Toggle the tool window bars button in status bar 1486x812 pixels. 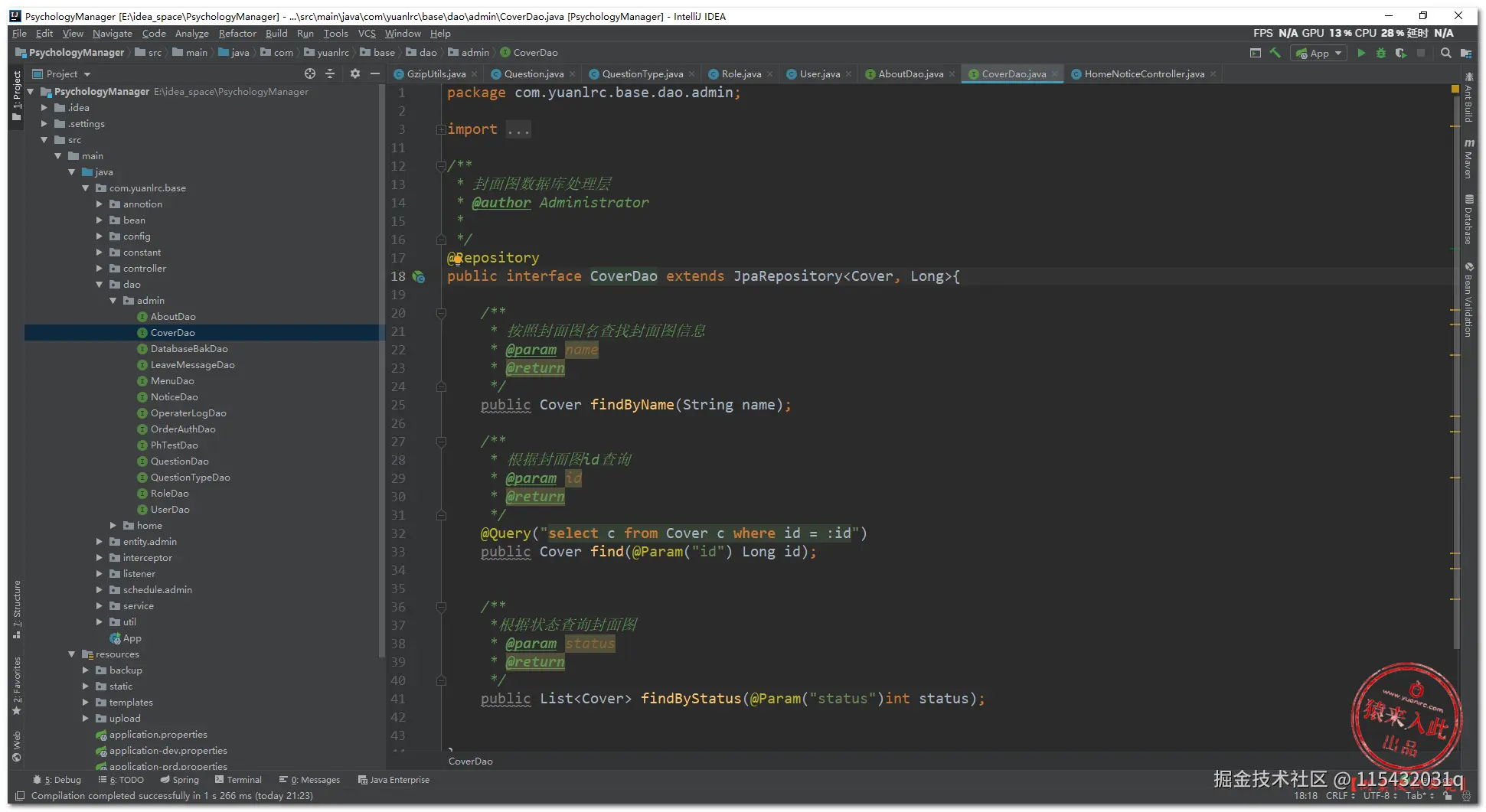coord(20,796)
